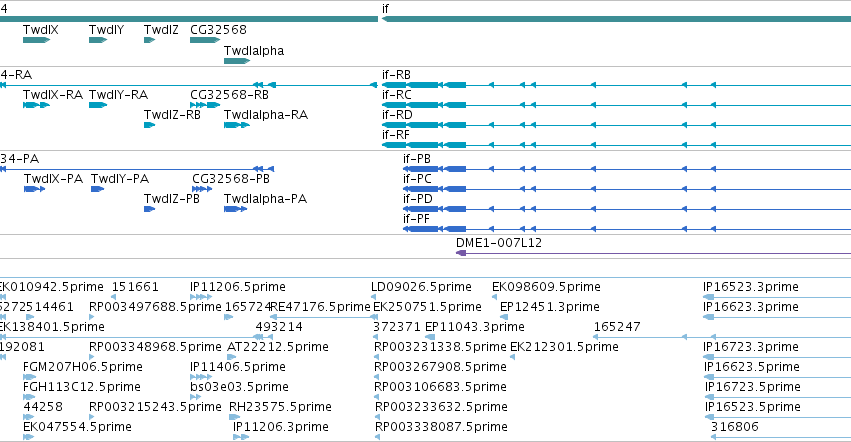Select the CG32568 gene arrow

205,40
